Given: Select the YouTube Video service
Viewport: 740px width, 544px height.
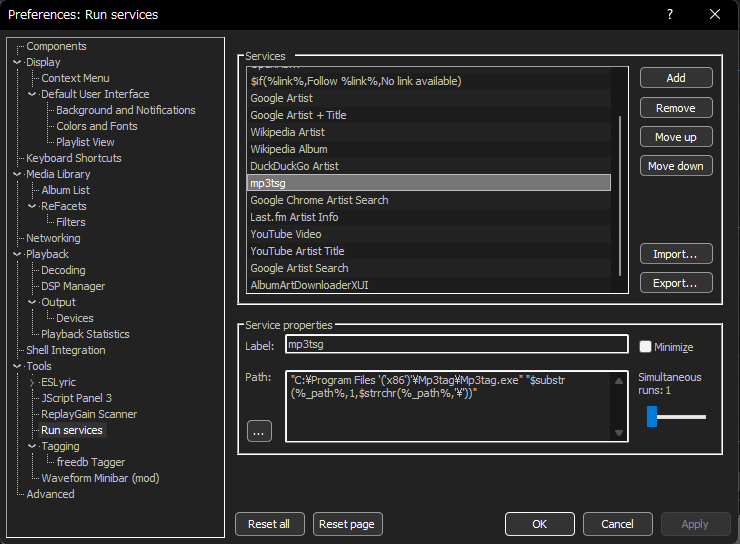Looking at the screenshot, I should [429, 234].
